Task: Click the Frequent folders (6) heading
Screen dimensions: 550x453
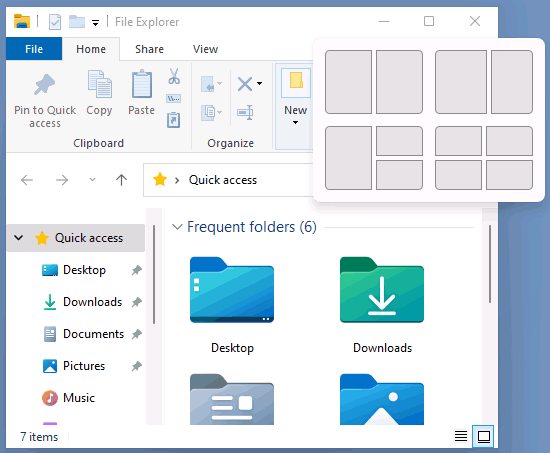Action: tap(252, 227)
